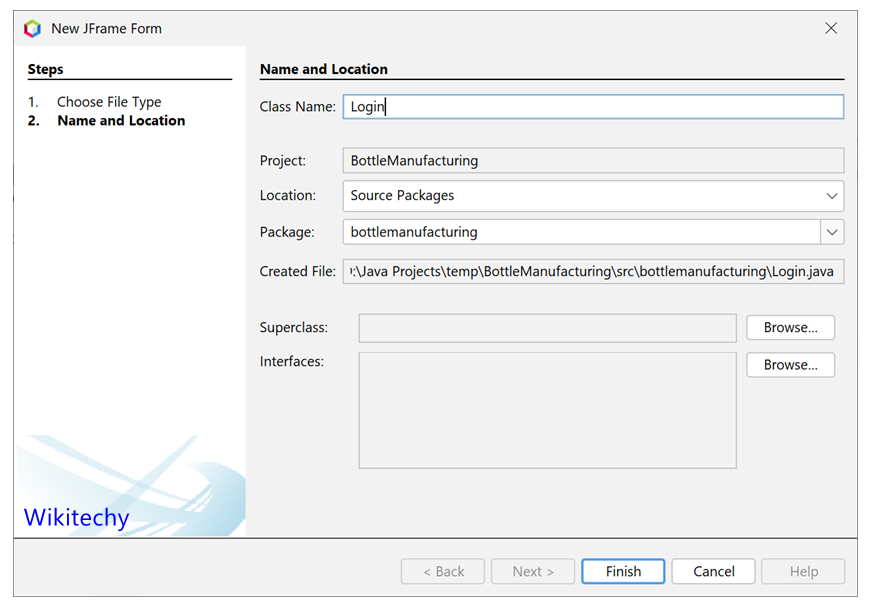
Task: Open the Help button
Action: pyautogui.click(x=803, y=571)
